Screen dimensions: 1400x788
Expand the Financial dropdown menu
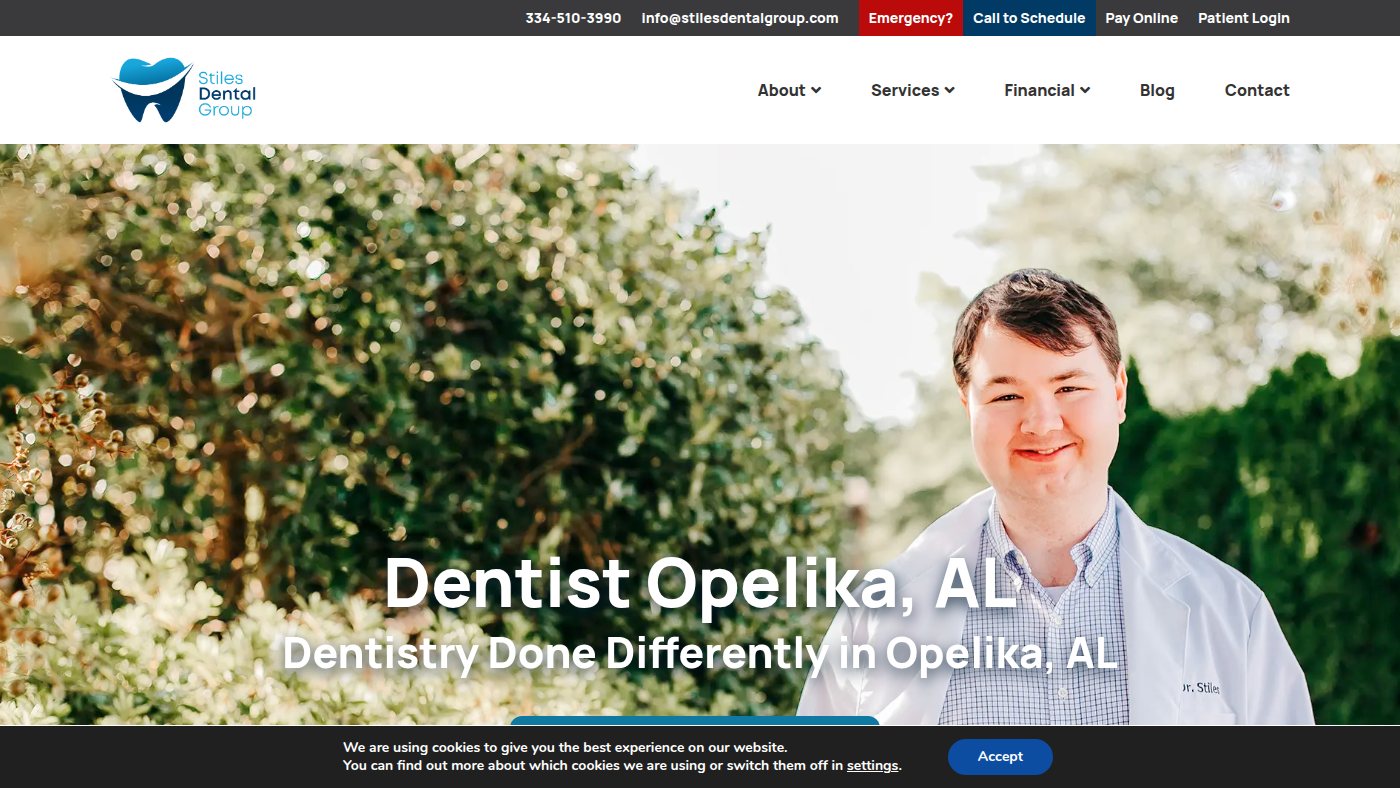coord(1047,90)
